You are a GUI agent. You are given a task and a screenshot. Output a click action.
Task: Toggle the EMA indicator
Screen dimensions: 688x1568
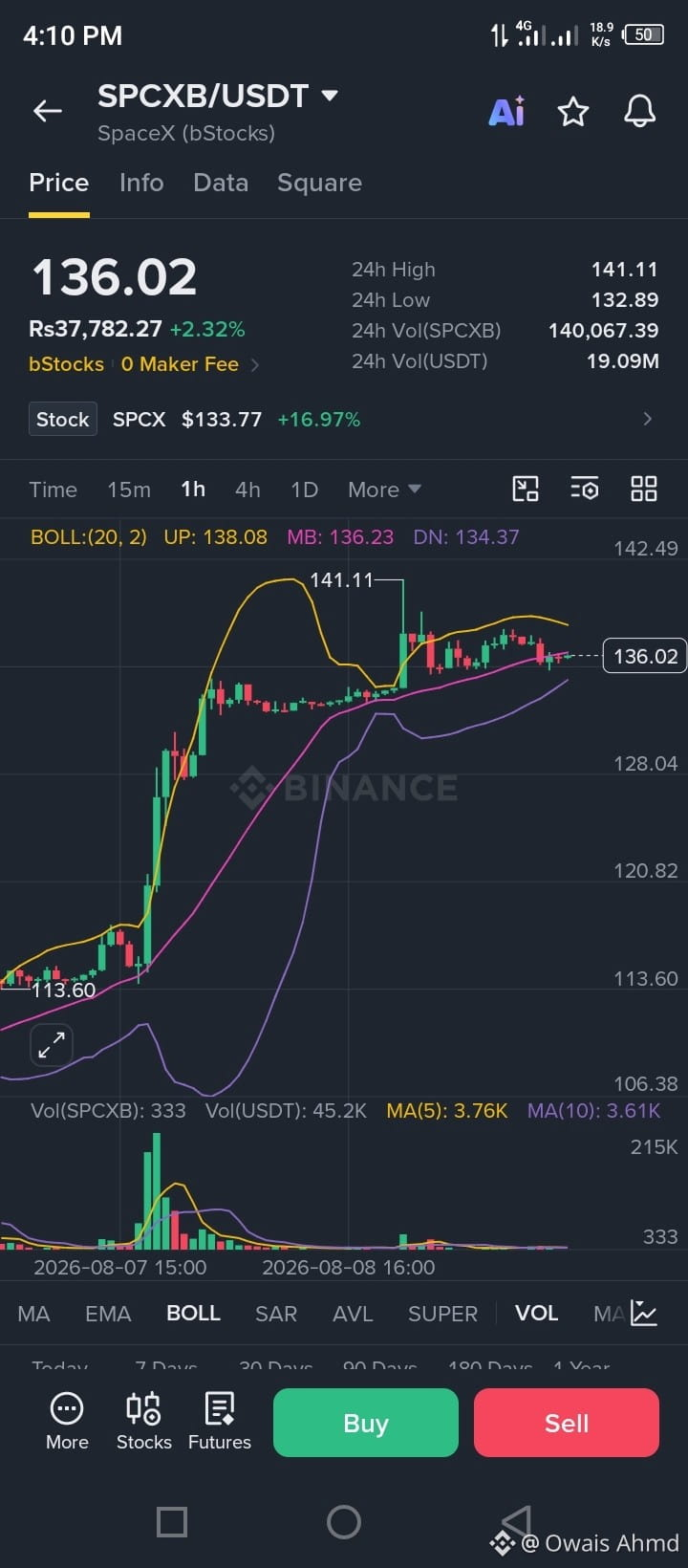(108, 1314)
